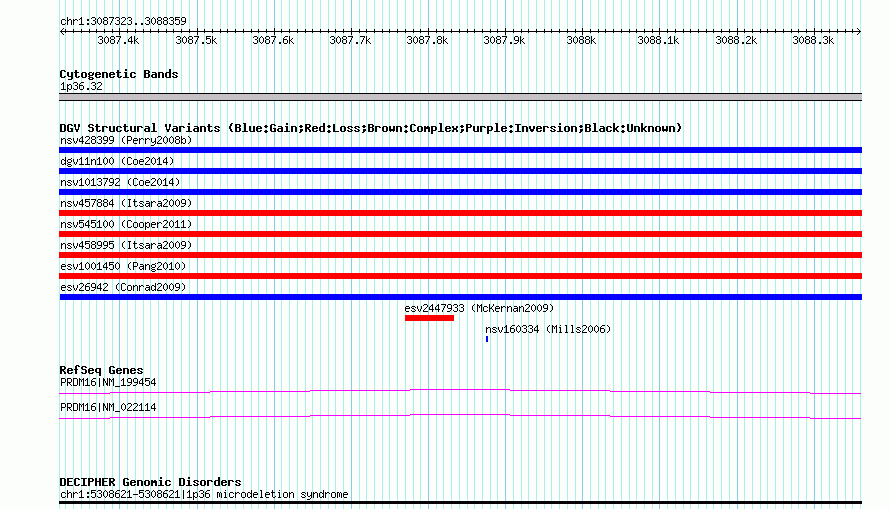Open the 1p36 microdeletion syndrome entry
Image resolution: width=890 pixels, height=509 pixels.
coord(204,494)
